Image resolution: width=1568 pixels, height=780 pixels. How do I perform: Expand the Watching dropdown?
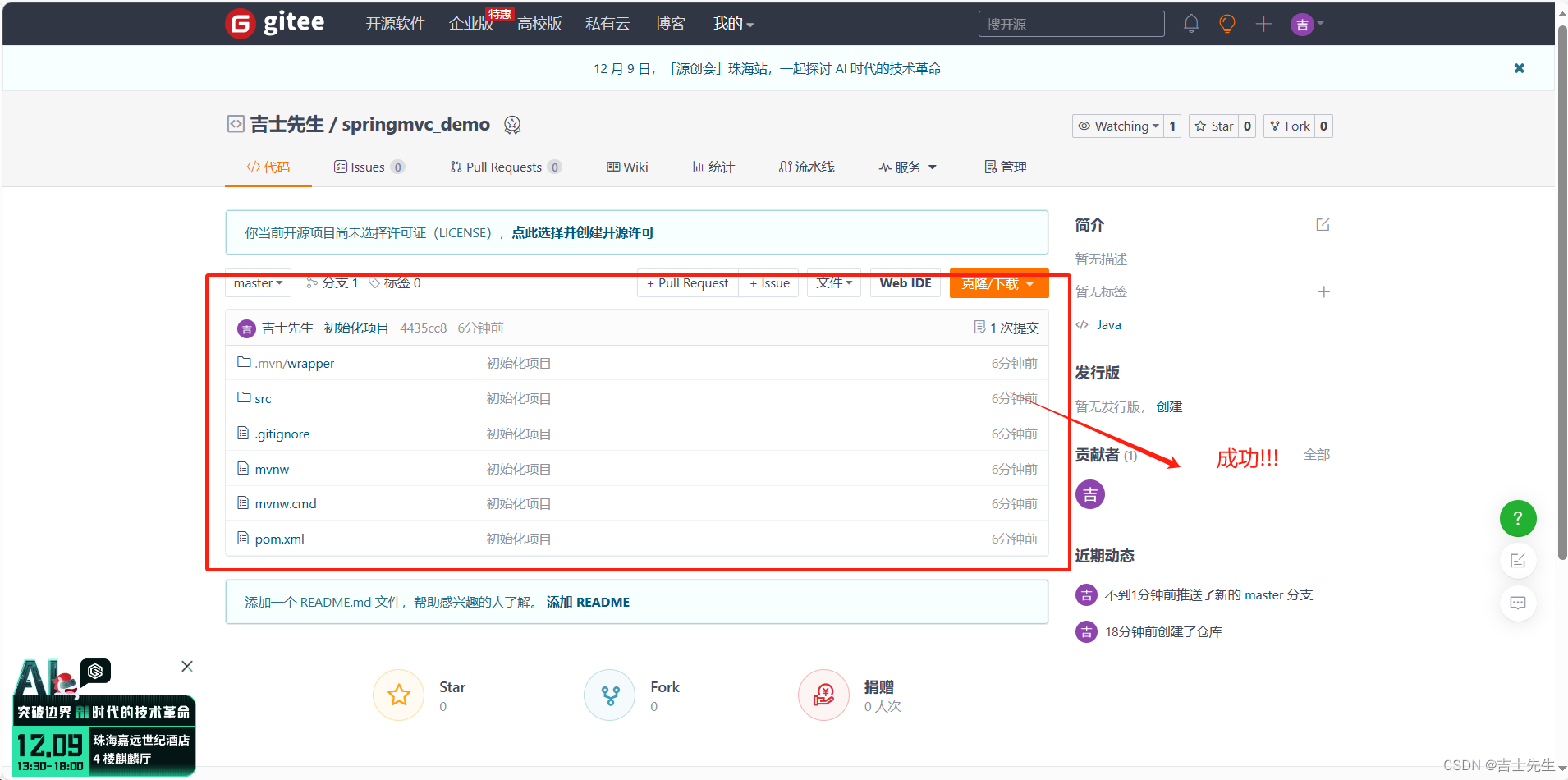1118,126
